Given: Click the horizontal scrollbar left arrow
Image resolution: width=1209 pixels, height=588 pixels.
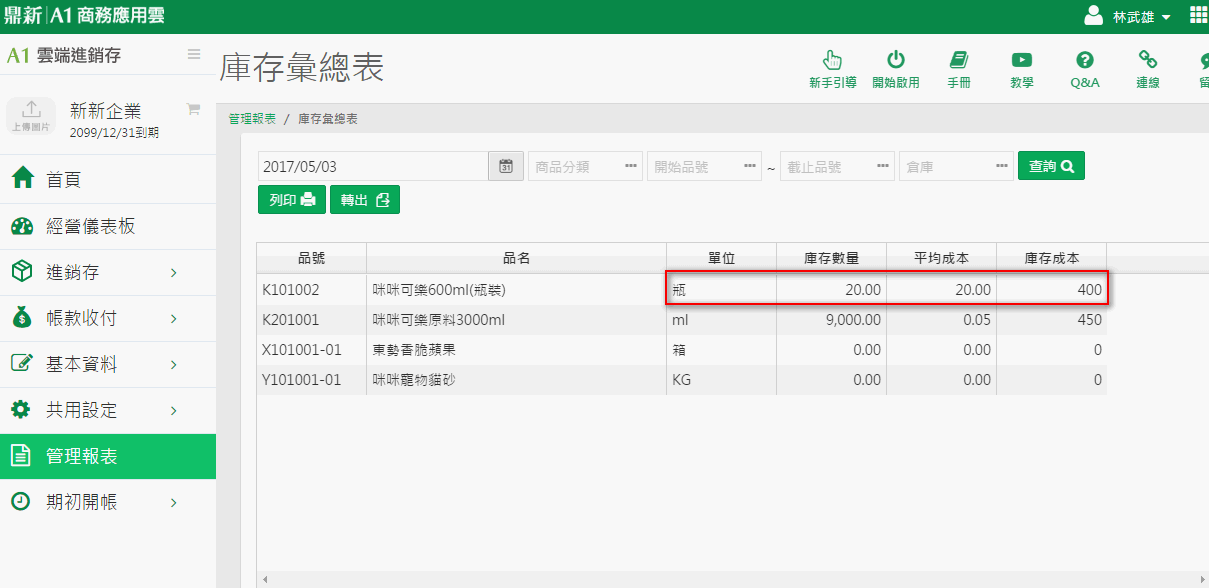Looking at the screenshot, I should coord(264,579).
